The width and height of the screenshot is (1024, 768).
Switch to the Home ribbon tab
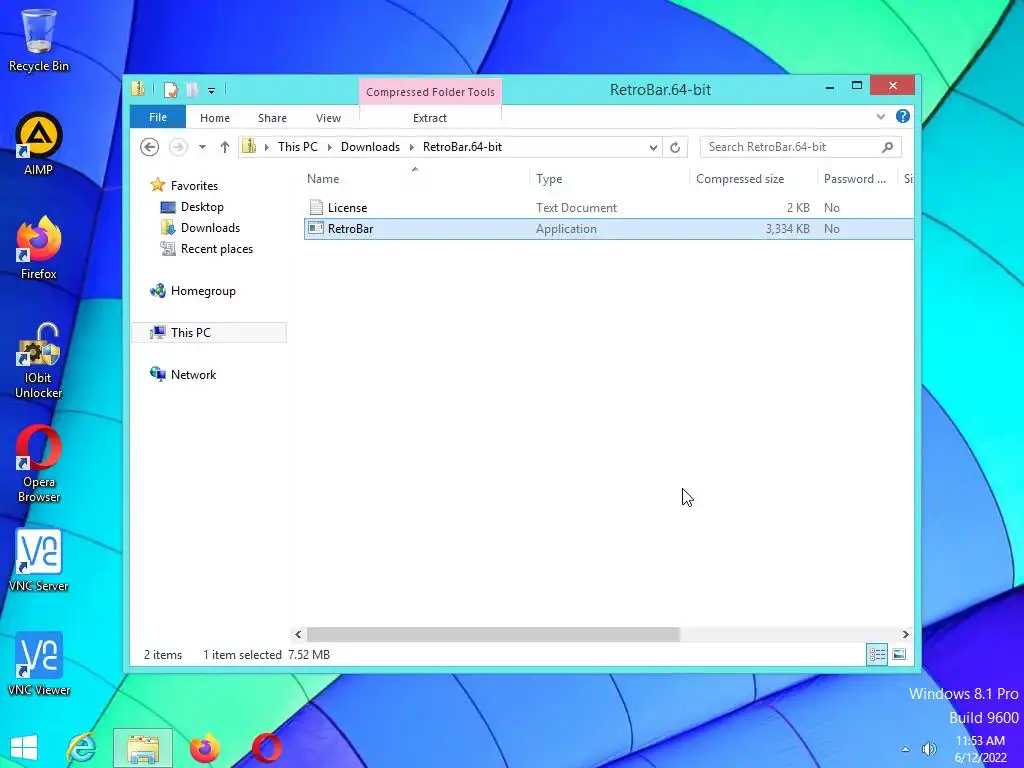[x=215, y=118]
